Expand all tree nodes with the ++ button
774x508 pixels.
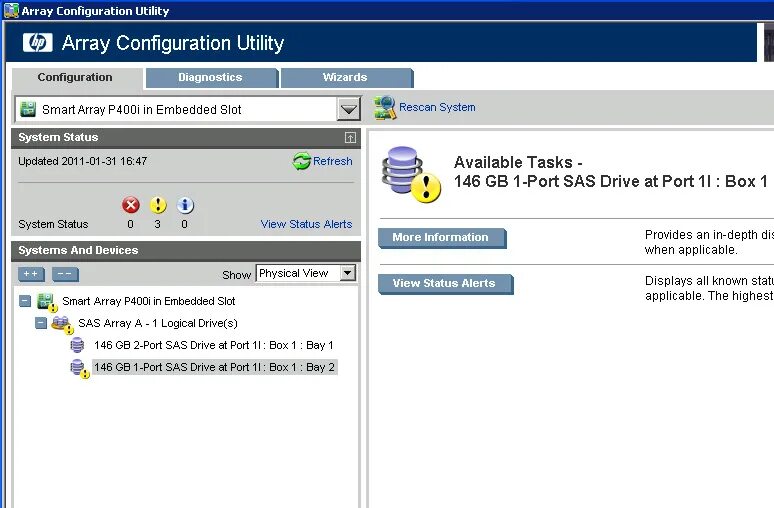click(31, 274)
